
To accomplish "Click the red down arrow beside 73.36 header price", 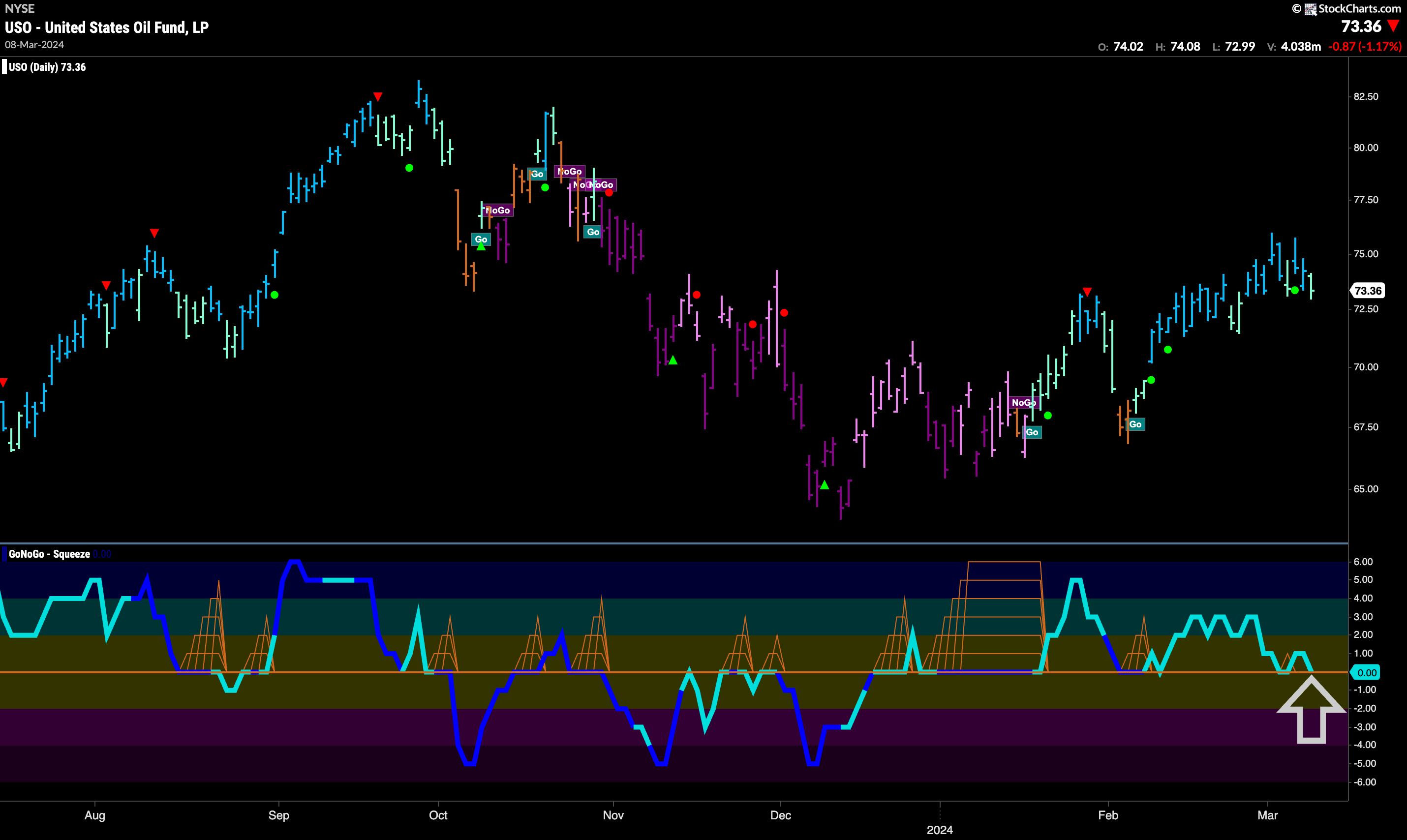I will coord(1393,27).
